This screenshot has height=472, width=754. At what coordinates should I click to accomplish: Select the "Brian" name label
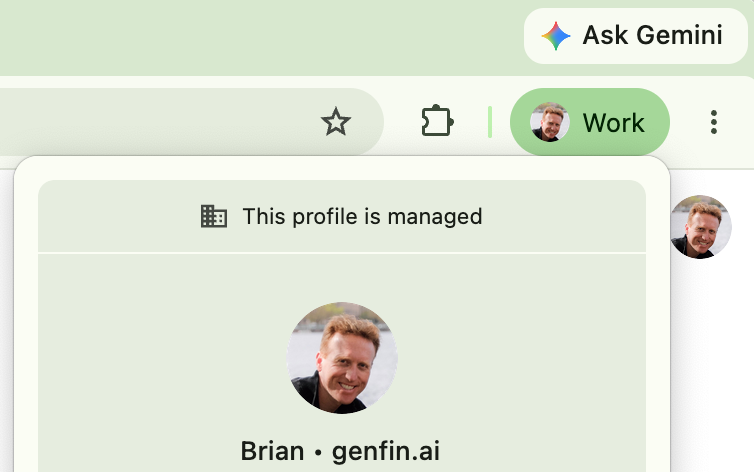point(272,451)
